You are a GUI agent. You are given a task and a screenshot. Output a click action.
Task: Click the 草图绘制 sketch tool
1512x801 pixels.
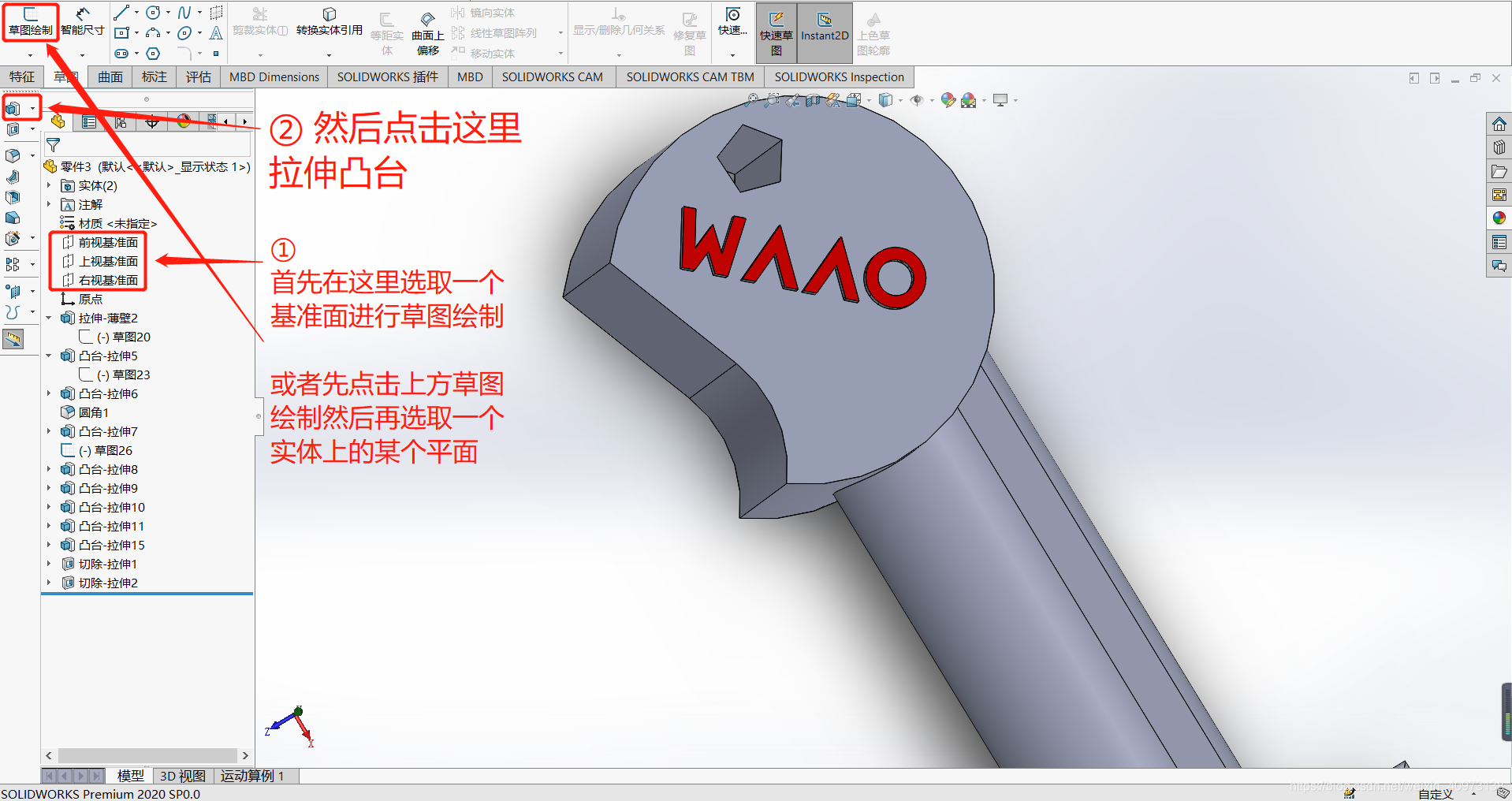click(x=30, y=21)
